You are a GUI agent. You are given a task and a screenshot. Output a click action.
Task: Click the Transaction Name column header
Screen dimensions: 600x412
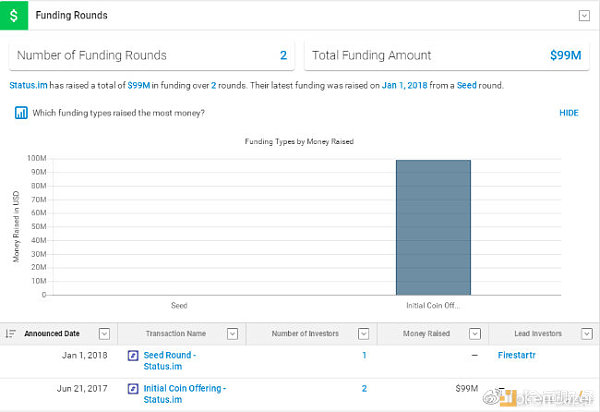[176, 334]
